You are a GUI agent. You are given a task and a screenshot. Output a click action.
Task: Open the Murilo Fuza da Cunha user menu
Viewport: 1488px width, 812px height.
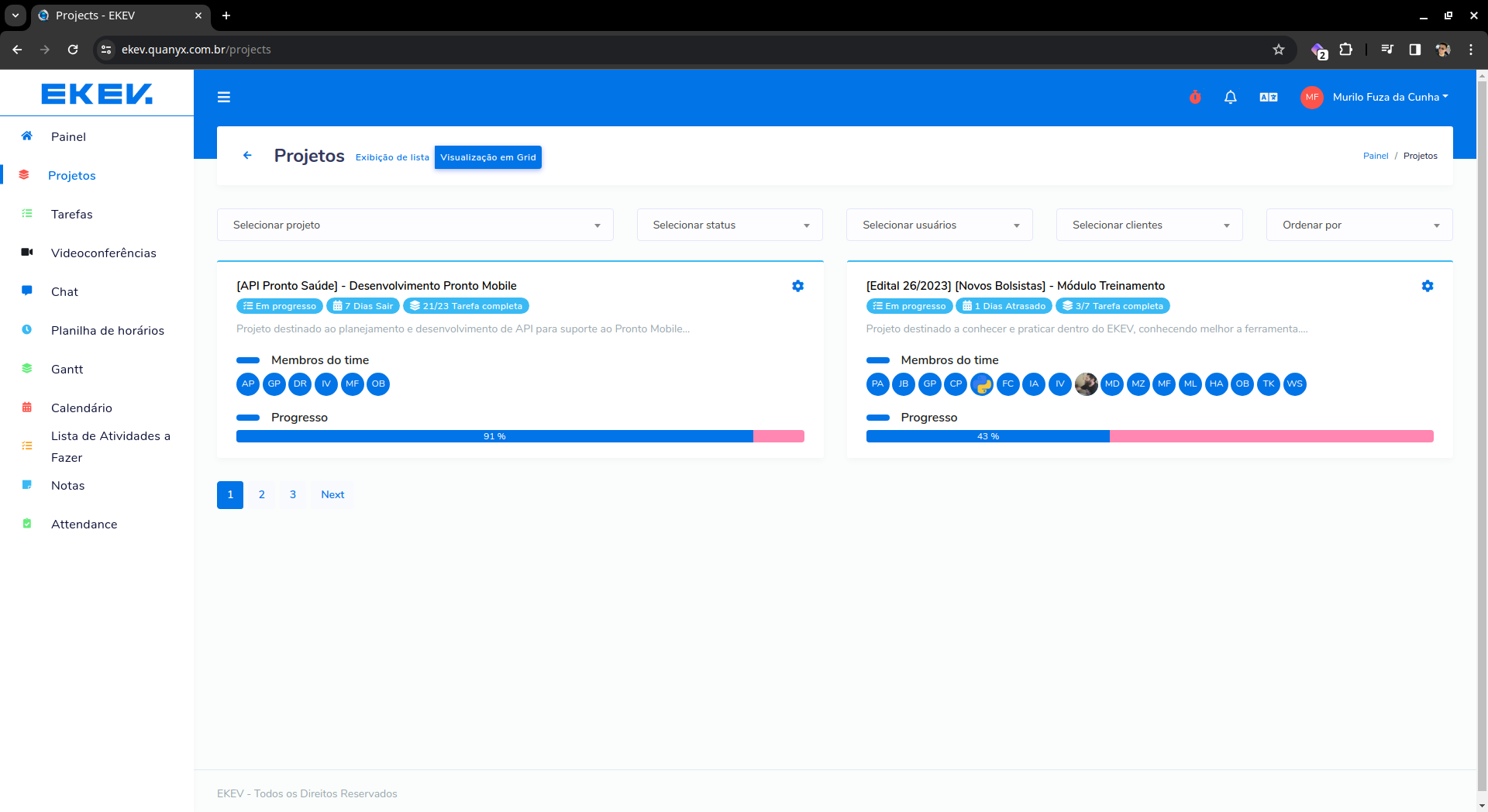point(1389,97)
